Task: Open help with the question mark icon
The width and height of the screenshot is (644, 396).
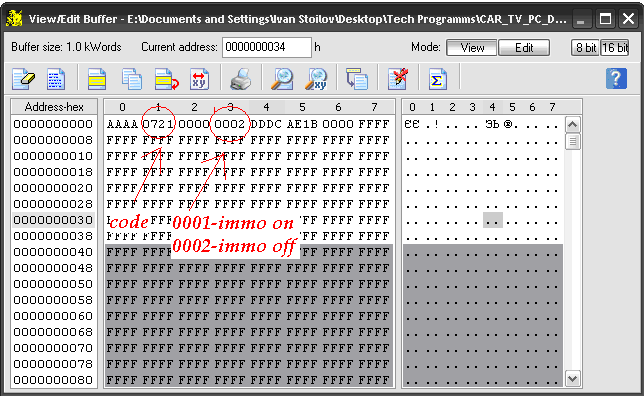Action: (x=616, y=78)
